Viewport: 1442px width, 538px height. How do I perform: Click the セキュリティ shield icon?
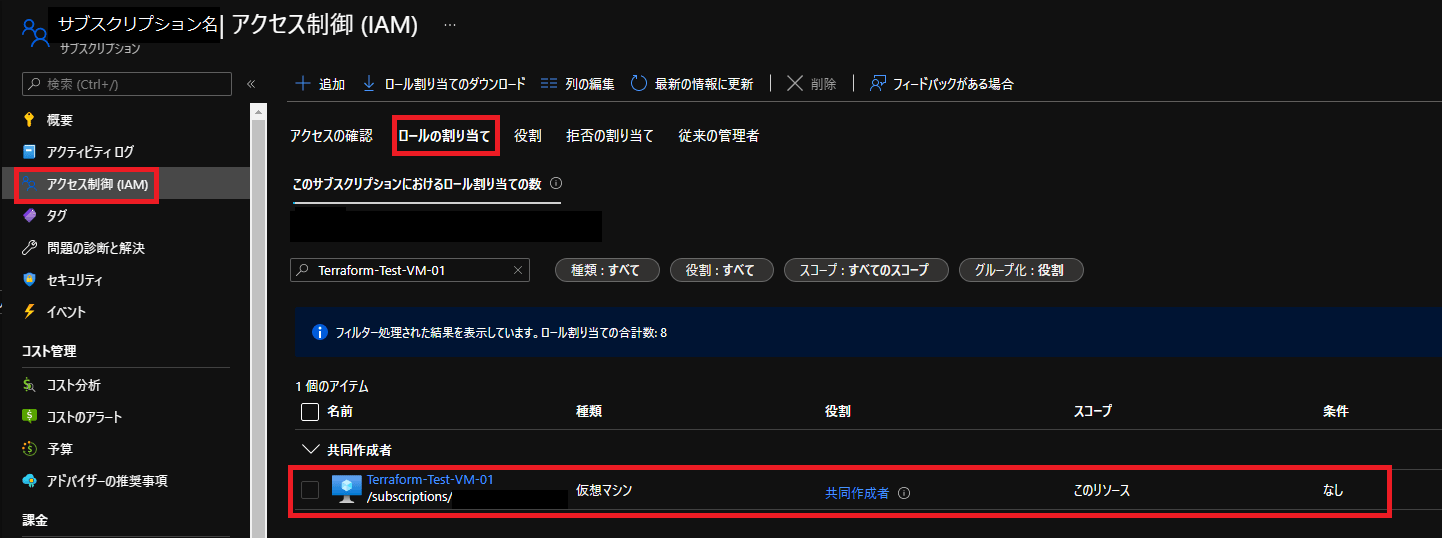coord(29,280)
